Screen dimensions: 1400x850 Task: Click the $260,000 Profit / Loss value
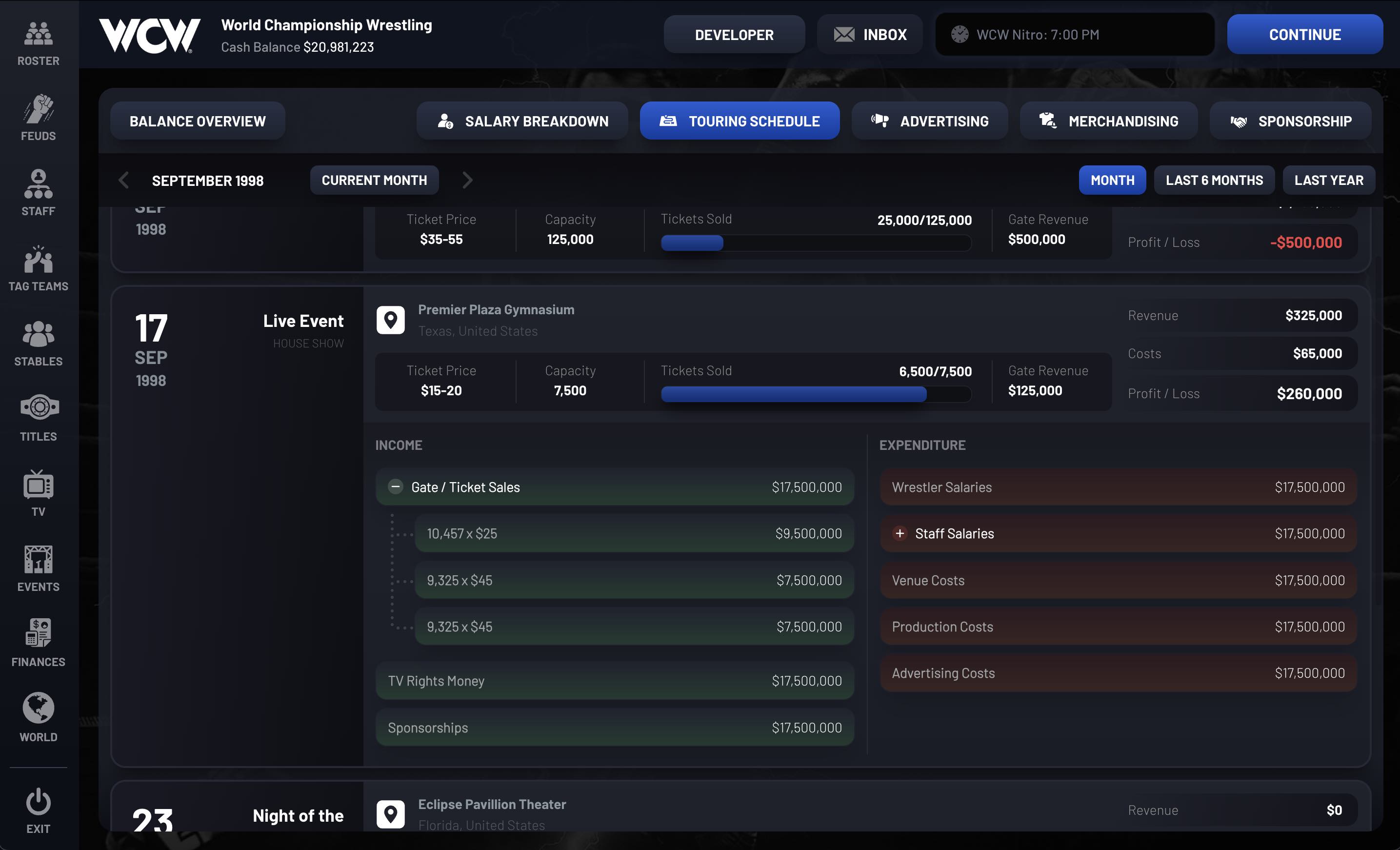(1309, 394)
